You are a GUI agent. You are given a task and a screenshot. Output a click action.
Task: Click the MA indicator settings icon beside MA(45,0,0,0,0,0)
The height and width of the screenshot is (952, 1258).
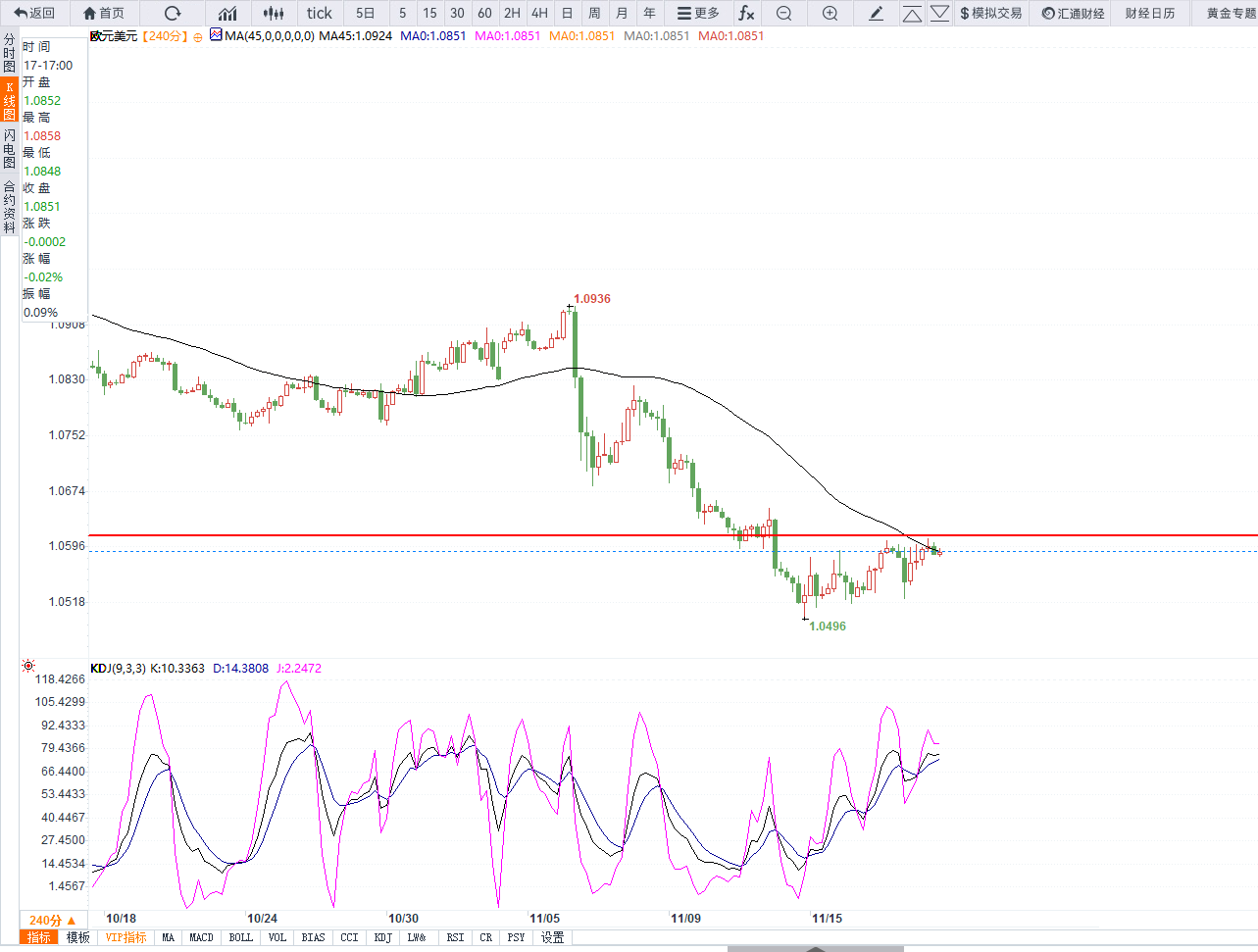click(x=216, y=34)
